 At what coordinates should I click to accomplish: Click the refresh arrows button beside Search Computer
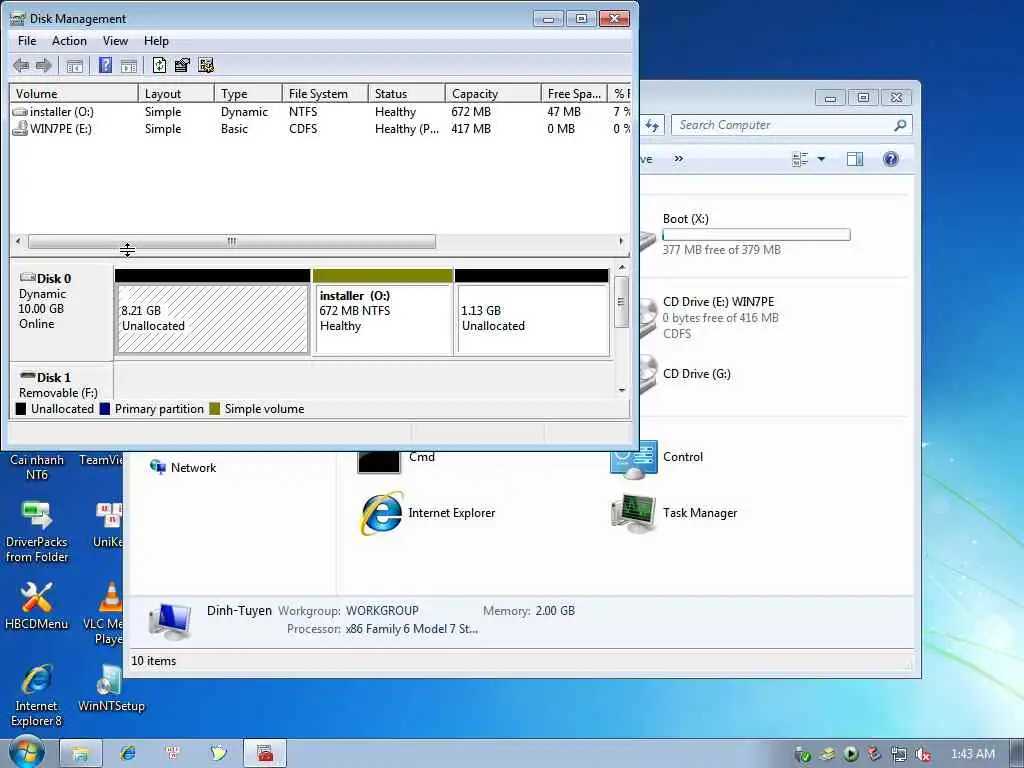tap(652, 125)
